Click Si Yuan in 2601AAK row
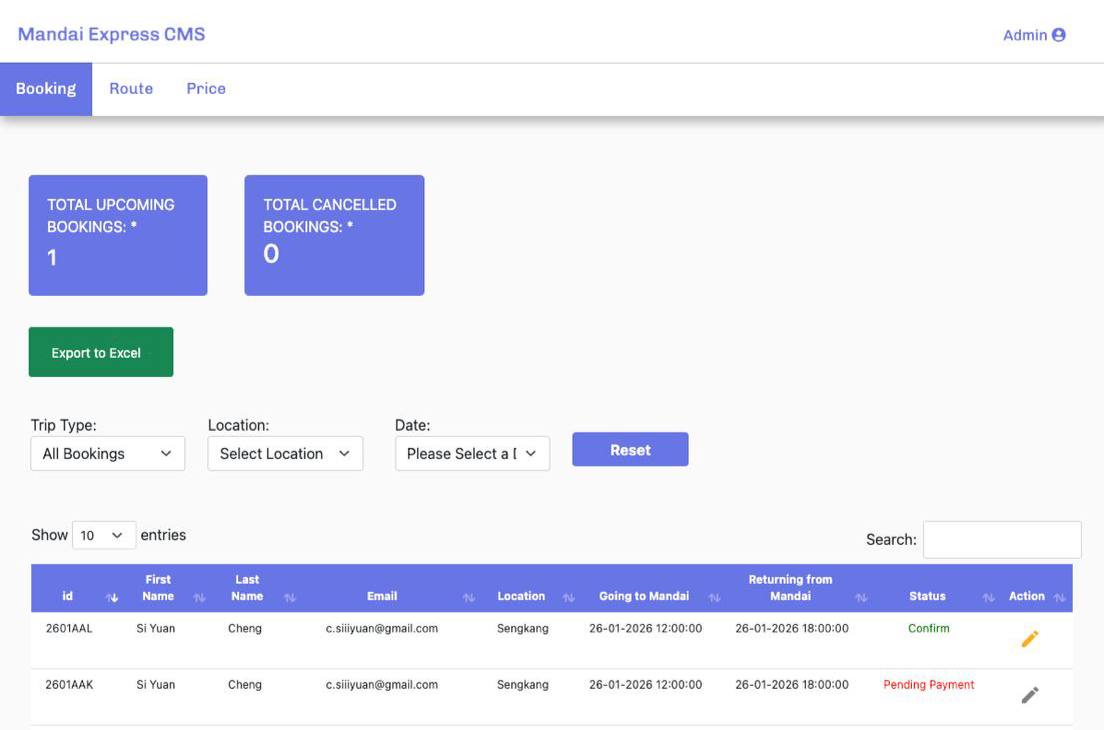 click(x=156, y=684)
